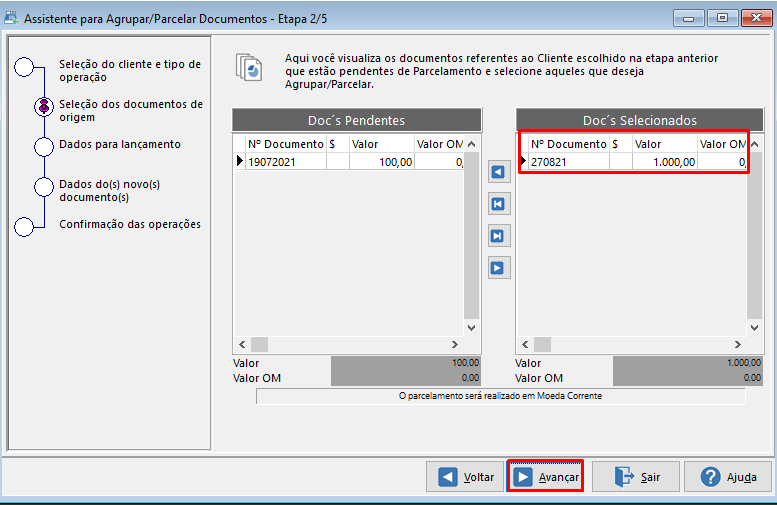
Task: Open Ajuda help
Action: coord(727,477)
